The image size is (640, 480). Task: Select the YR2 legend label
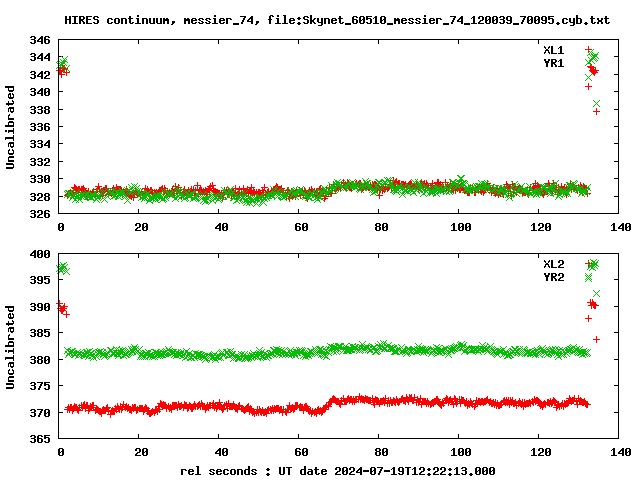[x=553, y=277]
